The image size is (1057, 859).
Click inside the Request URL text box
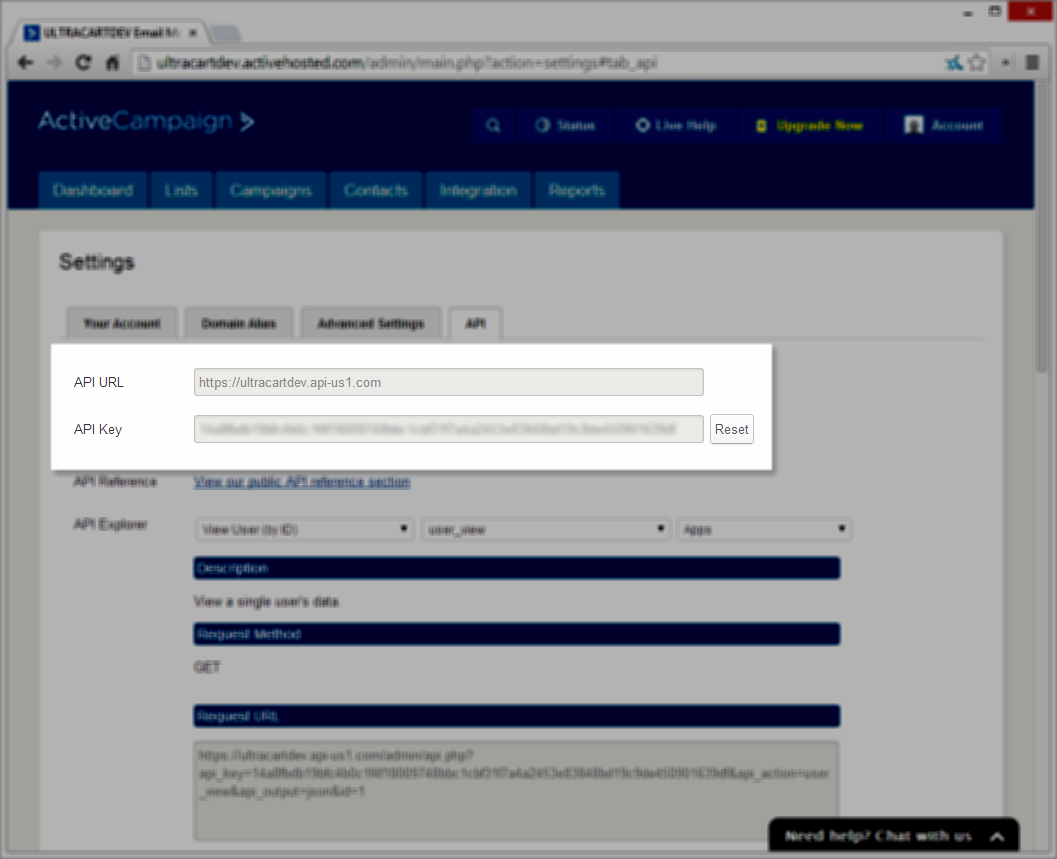coord(516,791)
